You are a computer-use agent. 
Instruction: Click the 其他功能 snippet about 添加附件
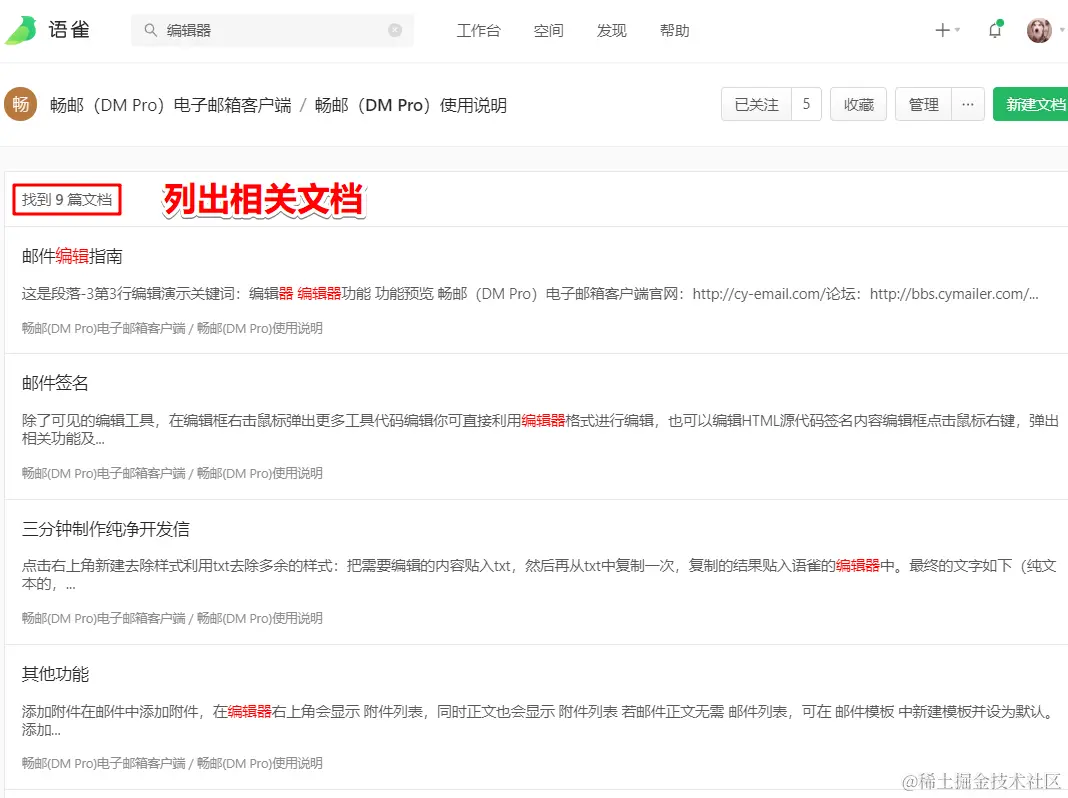539,720
